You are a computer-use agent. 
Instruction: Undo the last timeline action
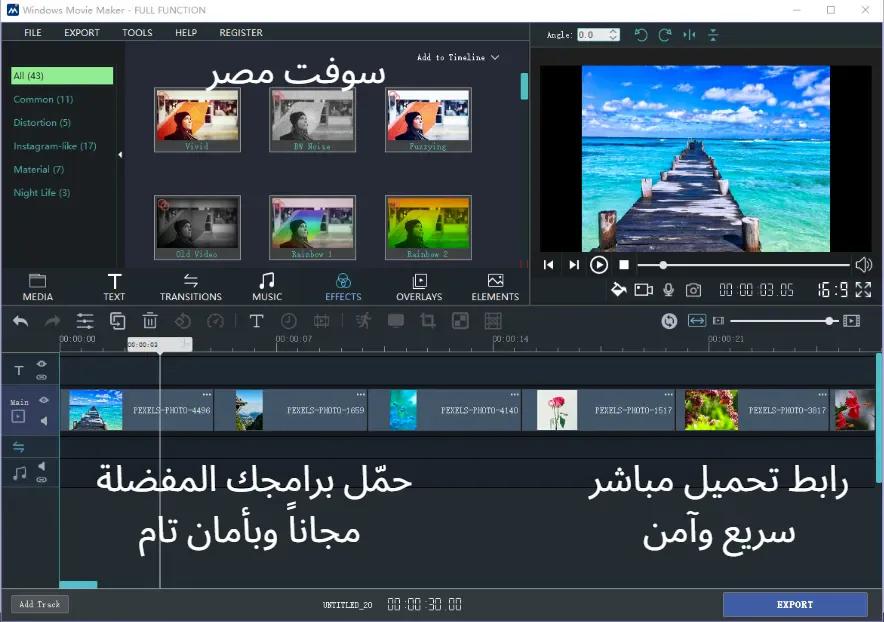click(x=20, y=321)
